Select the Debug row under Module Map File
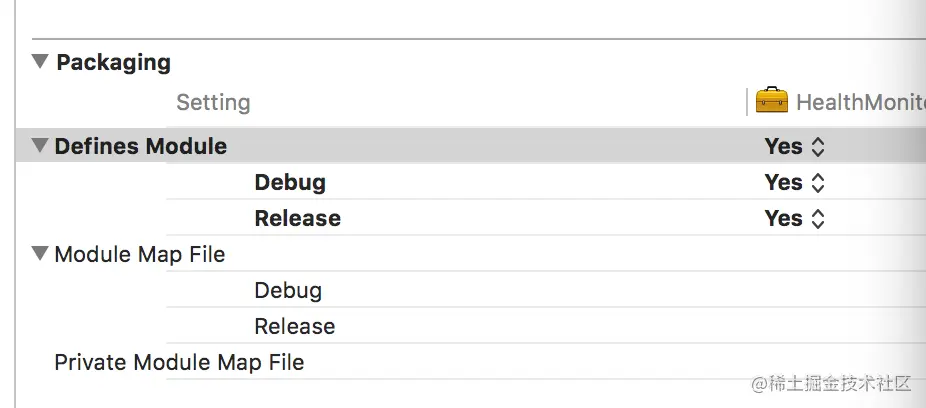 click(x=546, y=290)
